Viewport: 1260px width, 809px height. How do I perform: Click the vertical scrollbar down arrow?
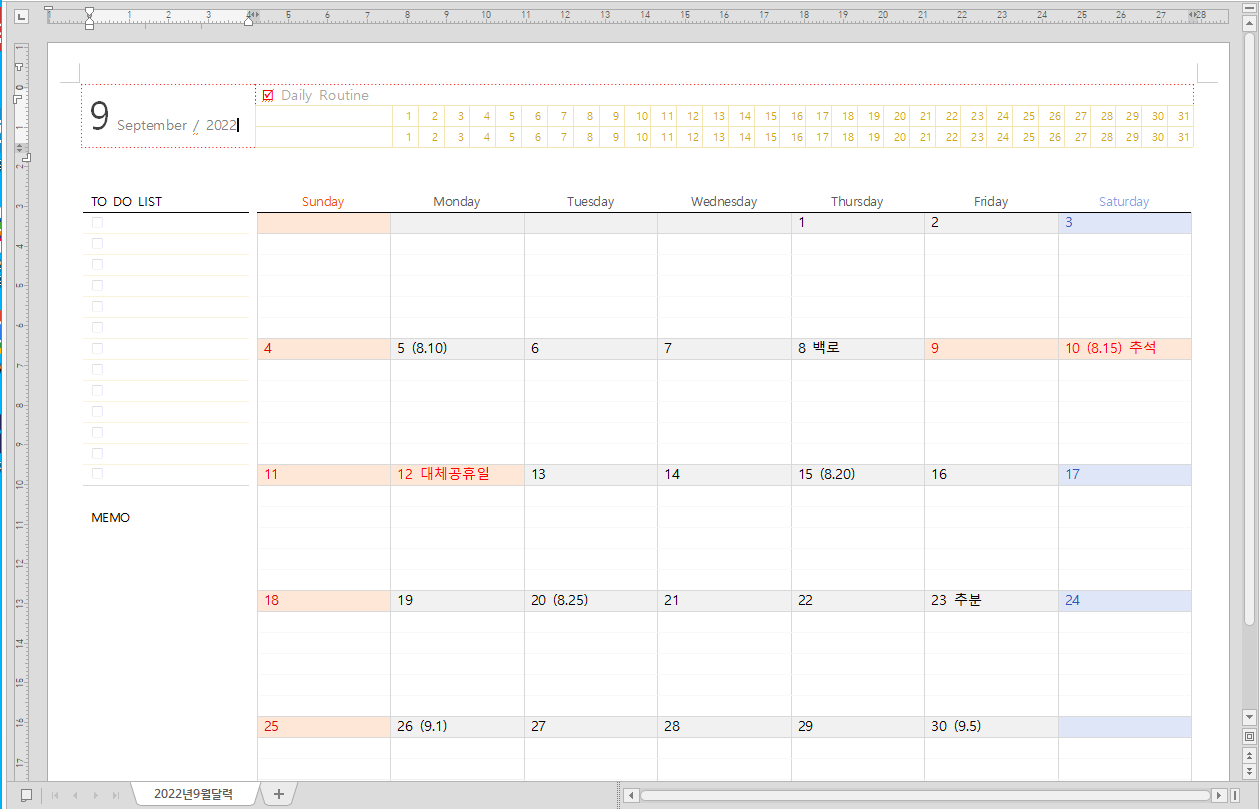click(1249, 717)
